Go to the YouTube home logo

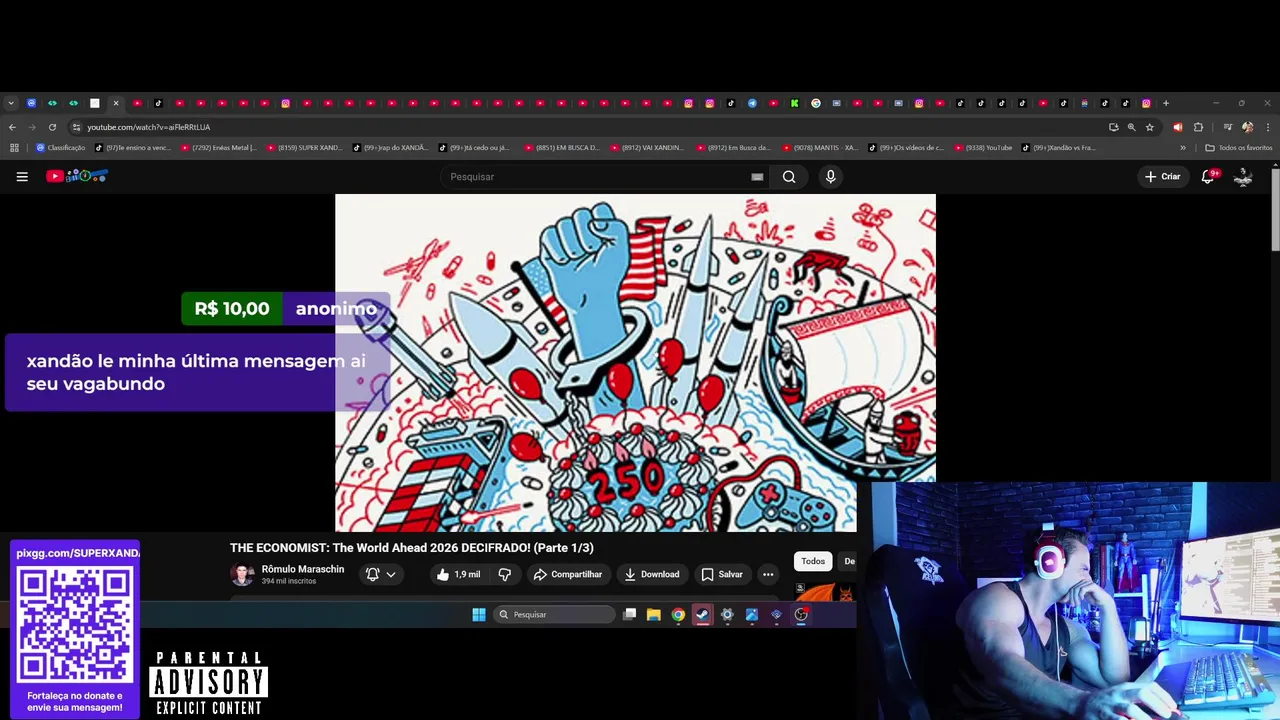[x=77, y=176]
